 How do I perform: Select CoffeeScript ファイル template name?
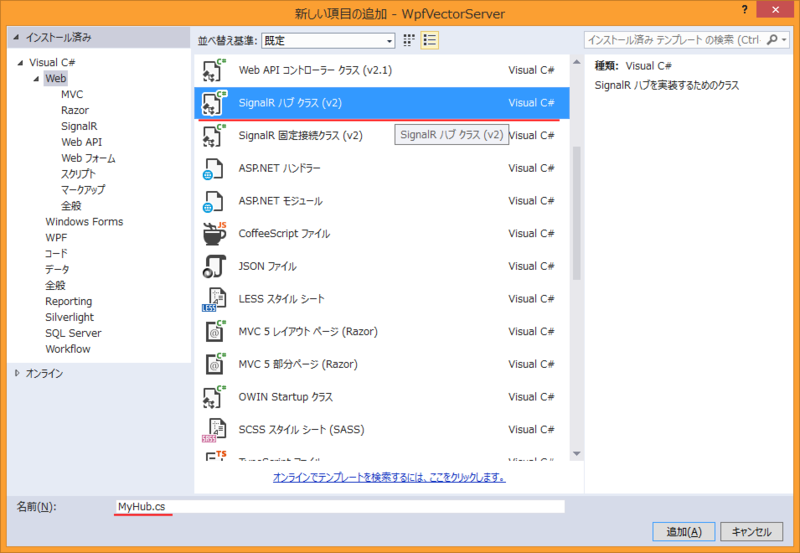click(x=284, y=234)
